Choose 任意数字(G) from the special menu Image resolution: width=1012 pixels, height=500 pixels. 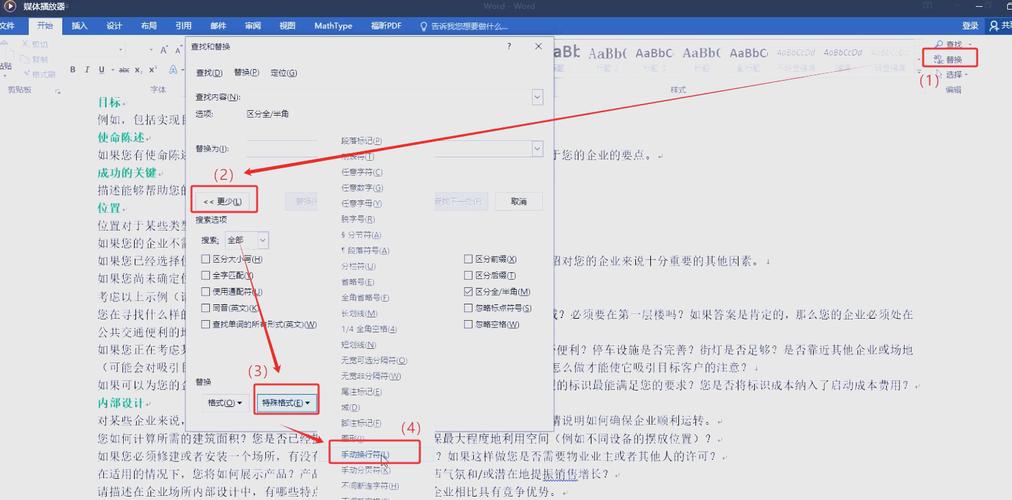(361, 188)
